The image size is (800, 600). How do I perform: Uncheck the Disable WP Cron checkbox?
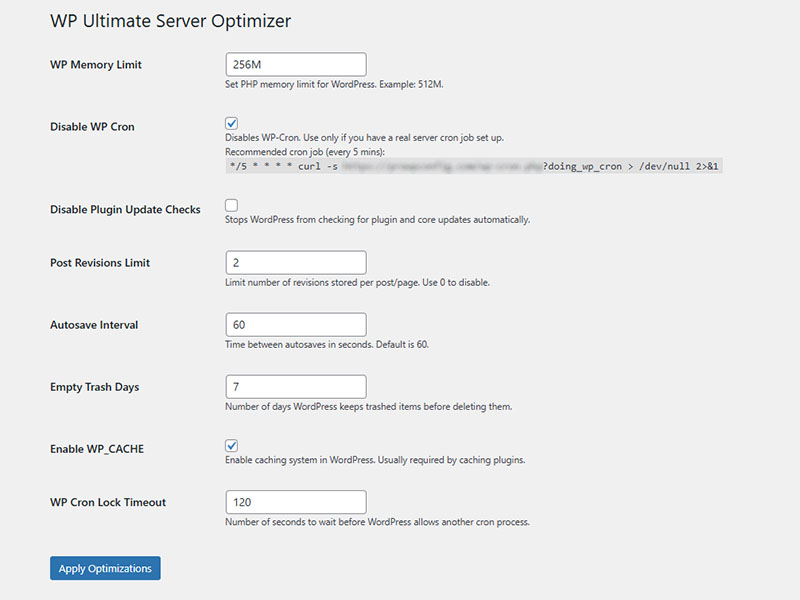tap(232, 123)
